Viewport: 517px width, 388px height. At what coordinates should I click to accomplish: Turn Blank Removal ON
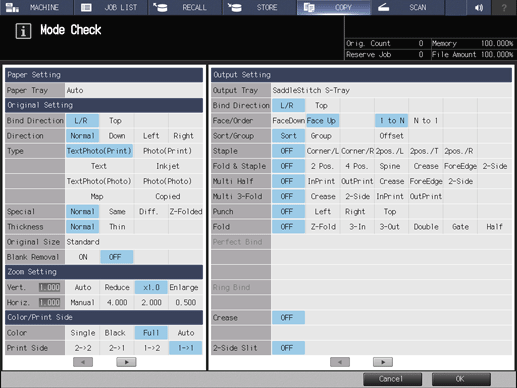coord(83,257)
